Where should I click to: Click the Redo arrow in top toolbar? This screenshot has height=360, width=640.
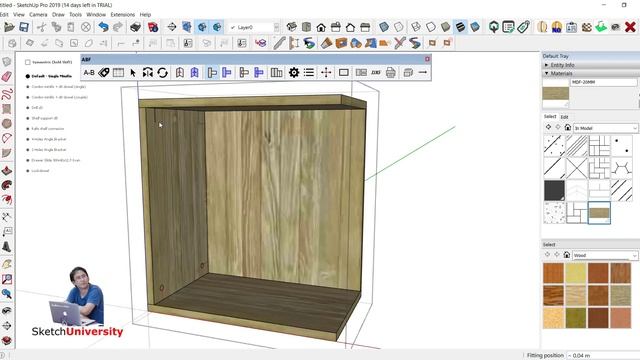coord(118,27)
